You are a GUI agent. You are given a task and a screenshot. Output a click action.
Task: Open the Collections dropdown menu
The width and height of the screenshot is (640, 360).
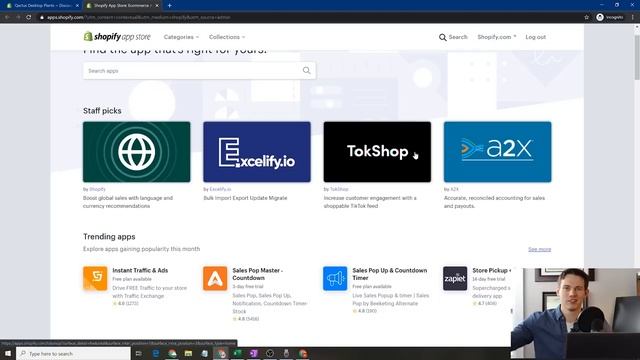pyautogui.click(x=227, y=37)
